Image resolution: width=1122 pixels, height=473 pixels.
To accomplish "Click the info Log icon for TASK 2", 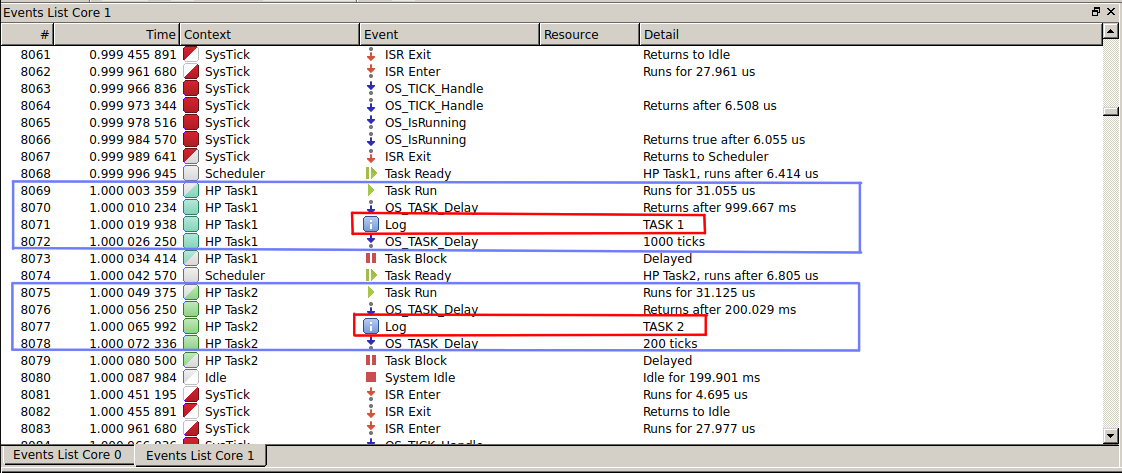I will [x=371, y=326].
